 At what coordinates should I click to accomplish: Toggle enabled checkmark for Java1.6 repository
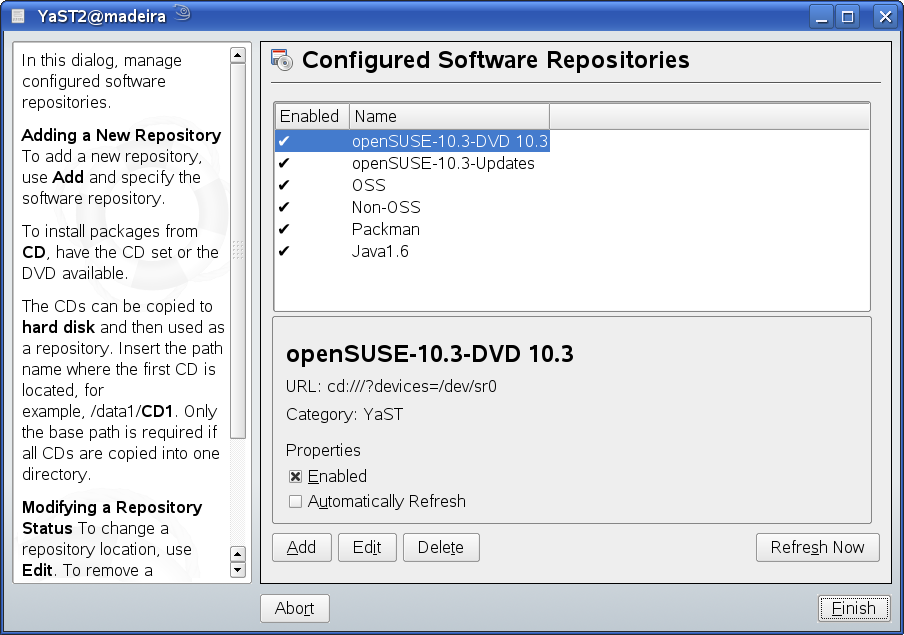tap(284, 251)
